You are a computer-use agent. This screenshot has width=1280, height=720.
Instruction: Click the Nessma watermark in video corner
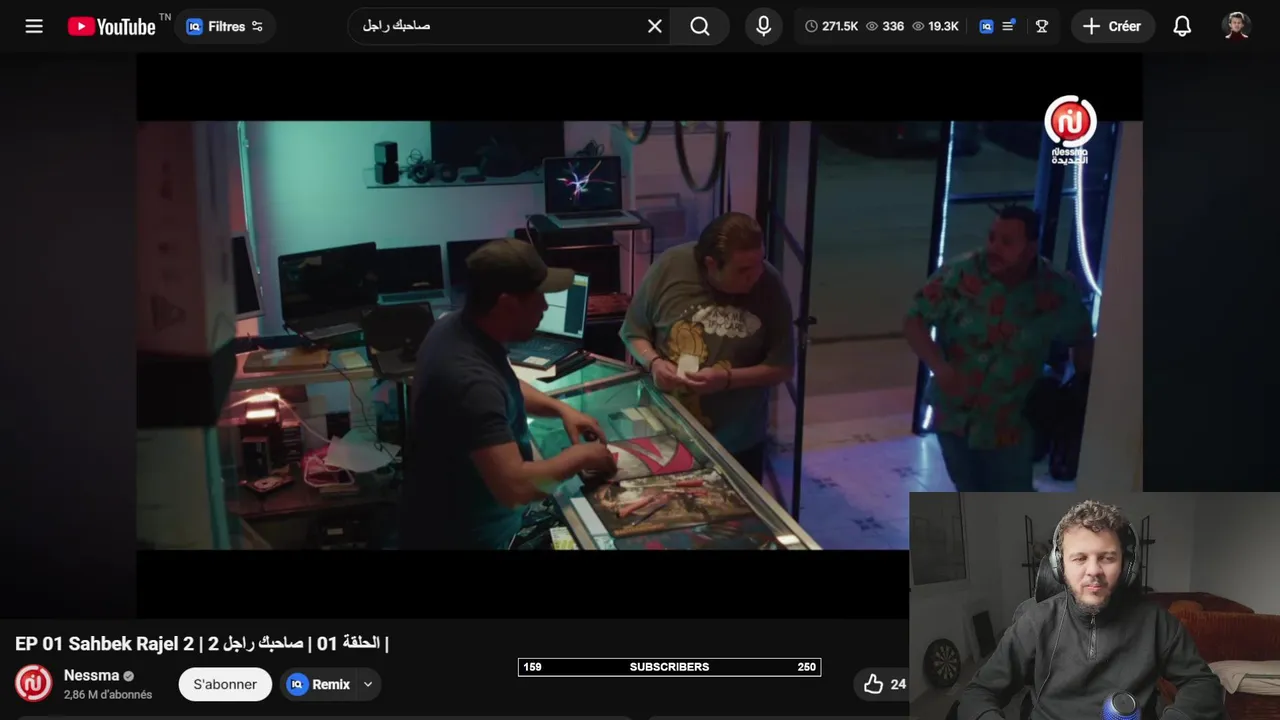[1070, 130]
